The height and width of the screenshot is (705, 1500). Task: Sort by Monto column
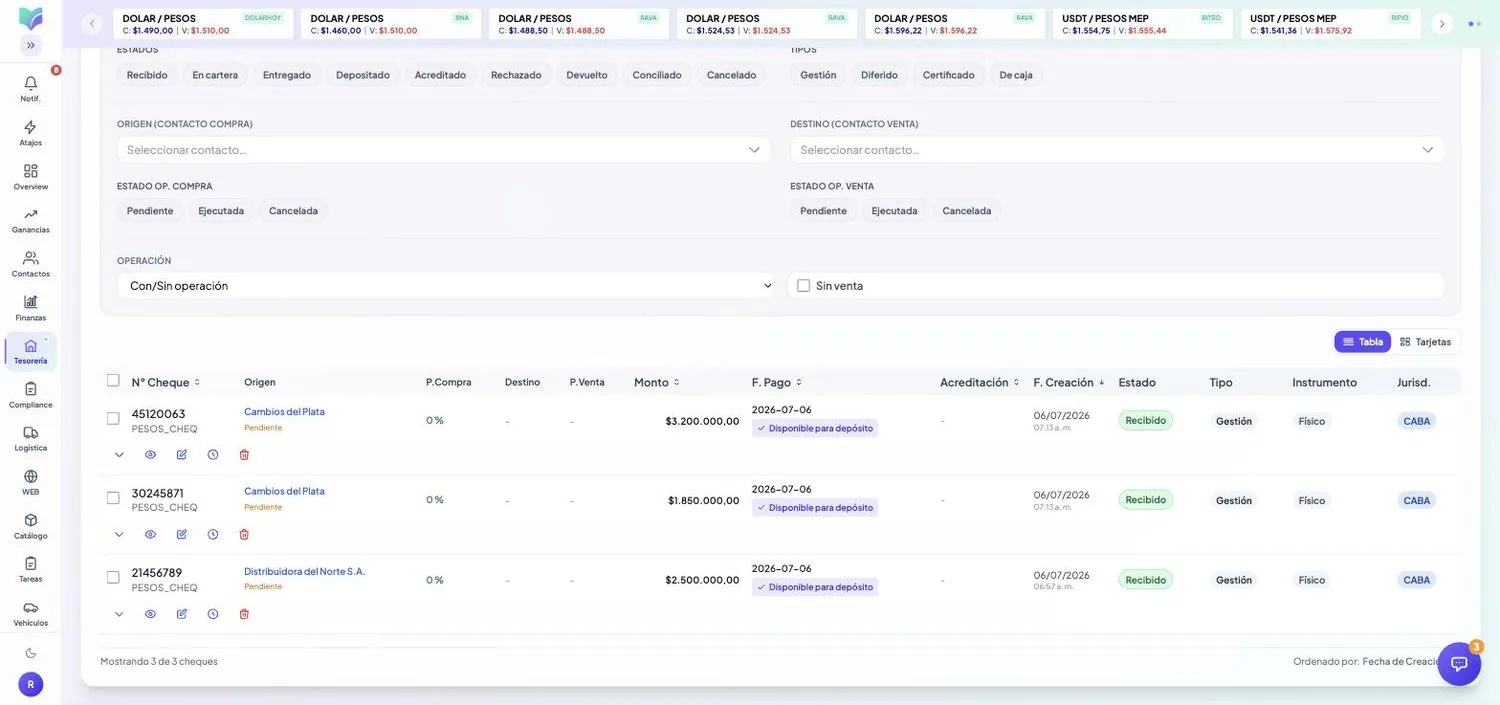tap(656, 382)
